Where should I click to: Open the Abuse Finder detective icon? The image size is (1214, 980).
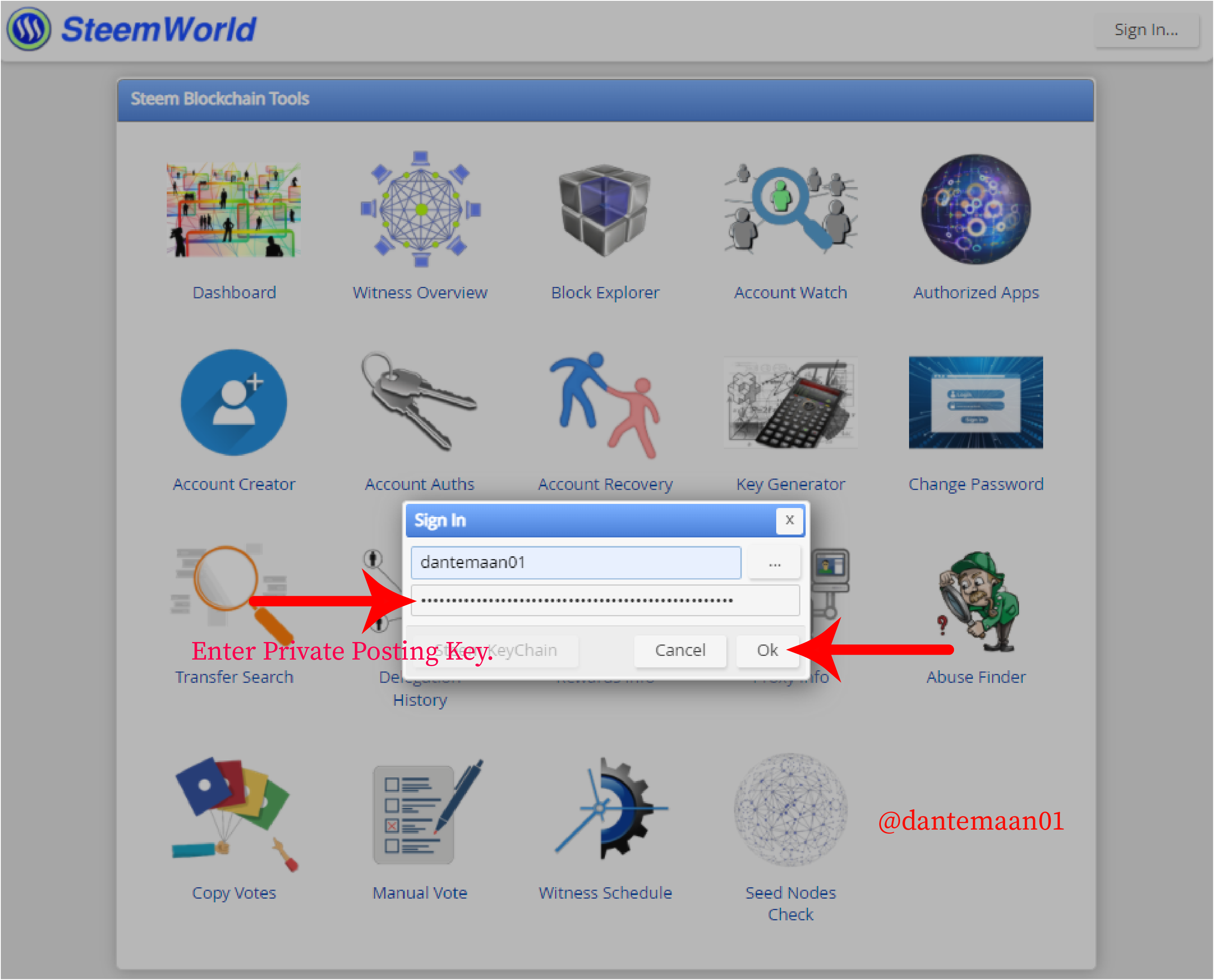coord(978,602)
